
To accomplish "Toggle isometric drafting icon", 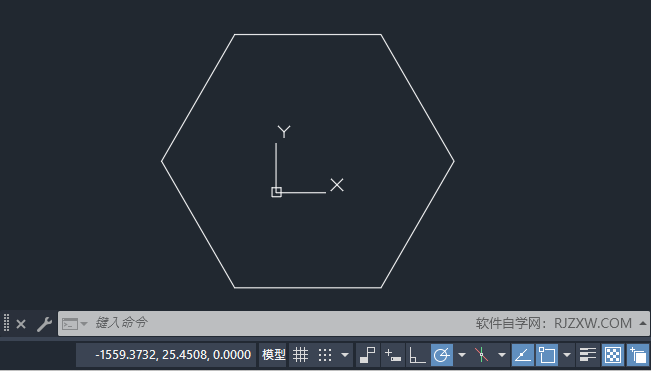I will [x=482, y=355].
